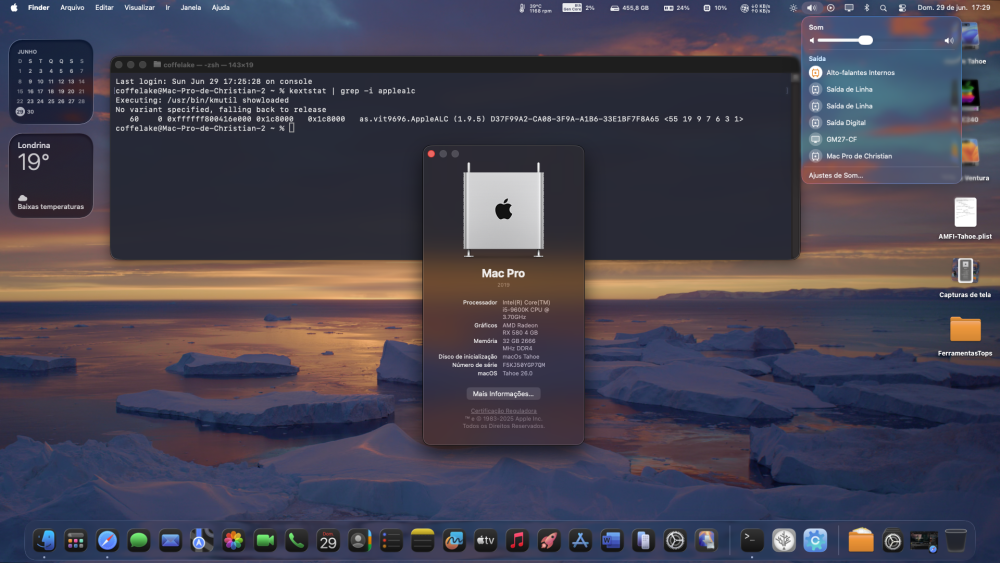
Task: Launch Terminal from the Dock
Action: tap(752, 541)
